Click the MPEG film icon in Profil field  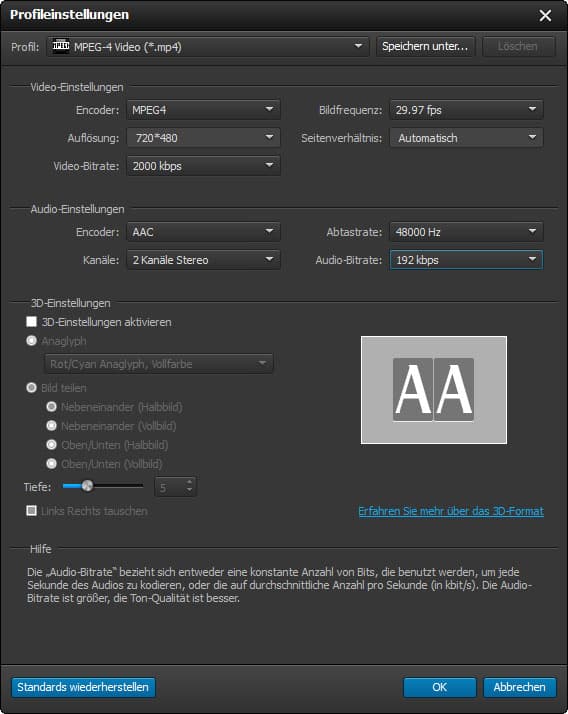61,46
